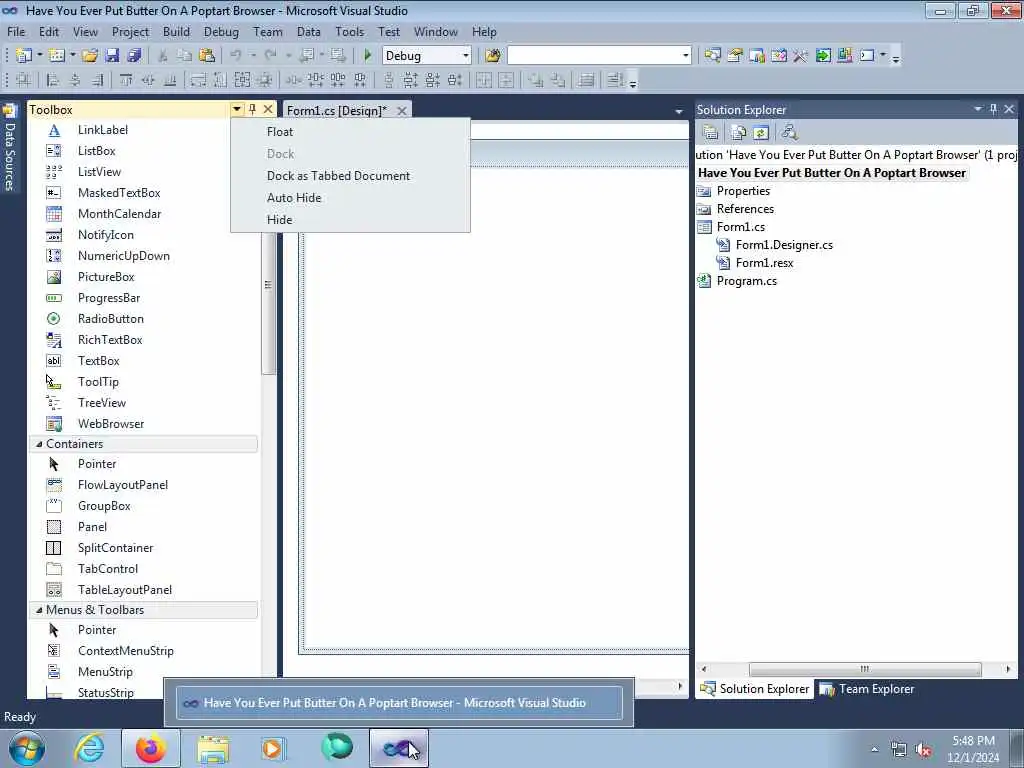Viewport: 1024px width, 768px height.
Task: Click the Make Same Size layout icon
Action: [242, 80]
